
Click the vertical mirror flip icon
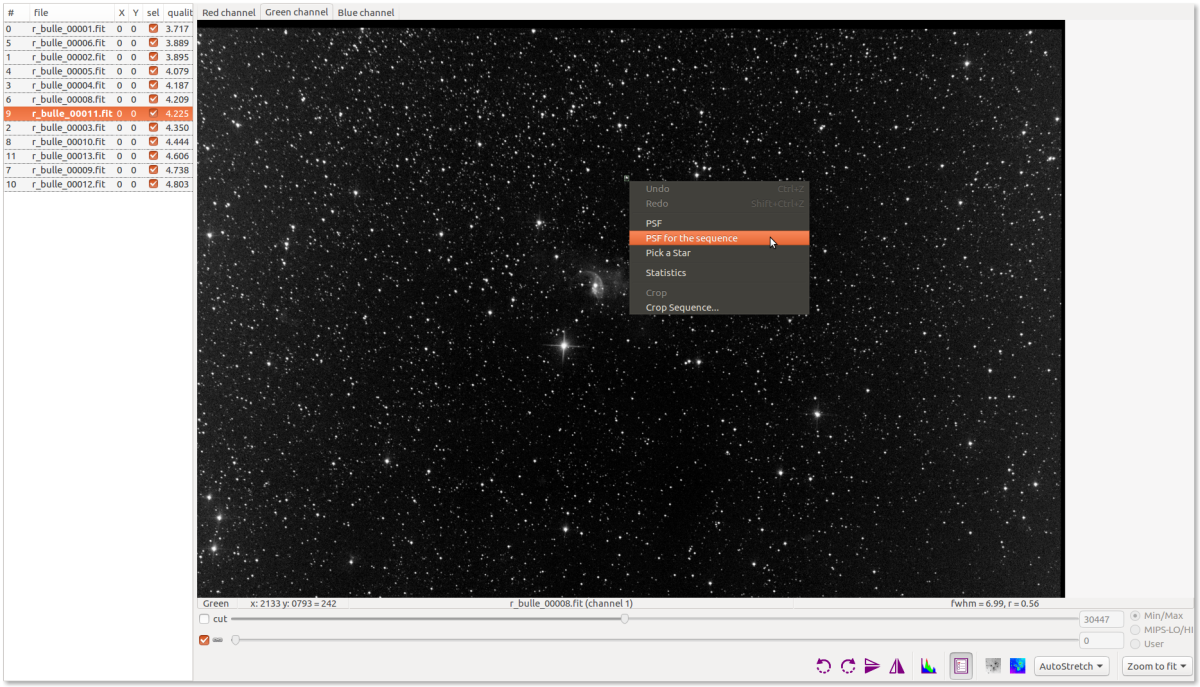(872, 666)
